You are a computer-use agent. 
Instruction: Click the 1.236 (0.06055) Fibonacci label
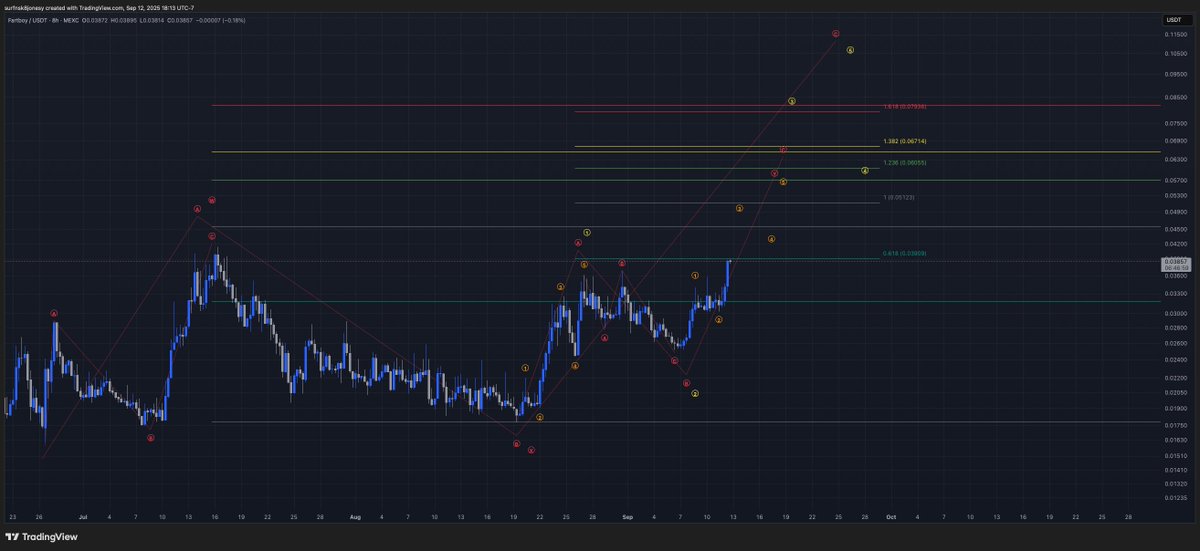click(x=905, y=163)
